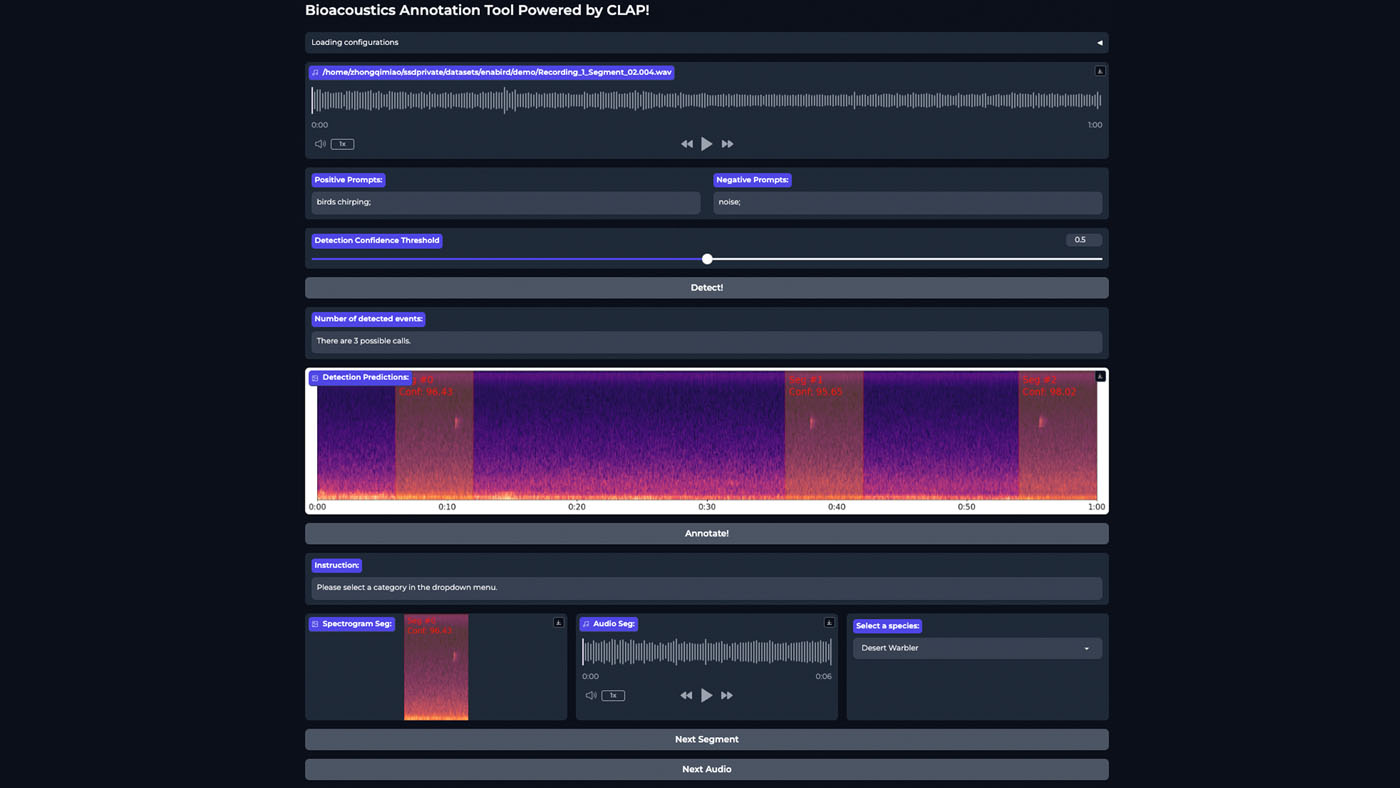Play the Audio Seg clip

click(x=706, y=694)
